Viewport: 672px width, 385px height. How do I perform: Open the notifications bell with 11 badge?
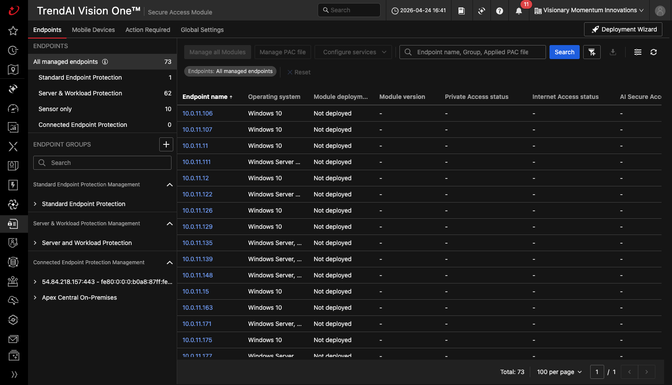519,11
